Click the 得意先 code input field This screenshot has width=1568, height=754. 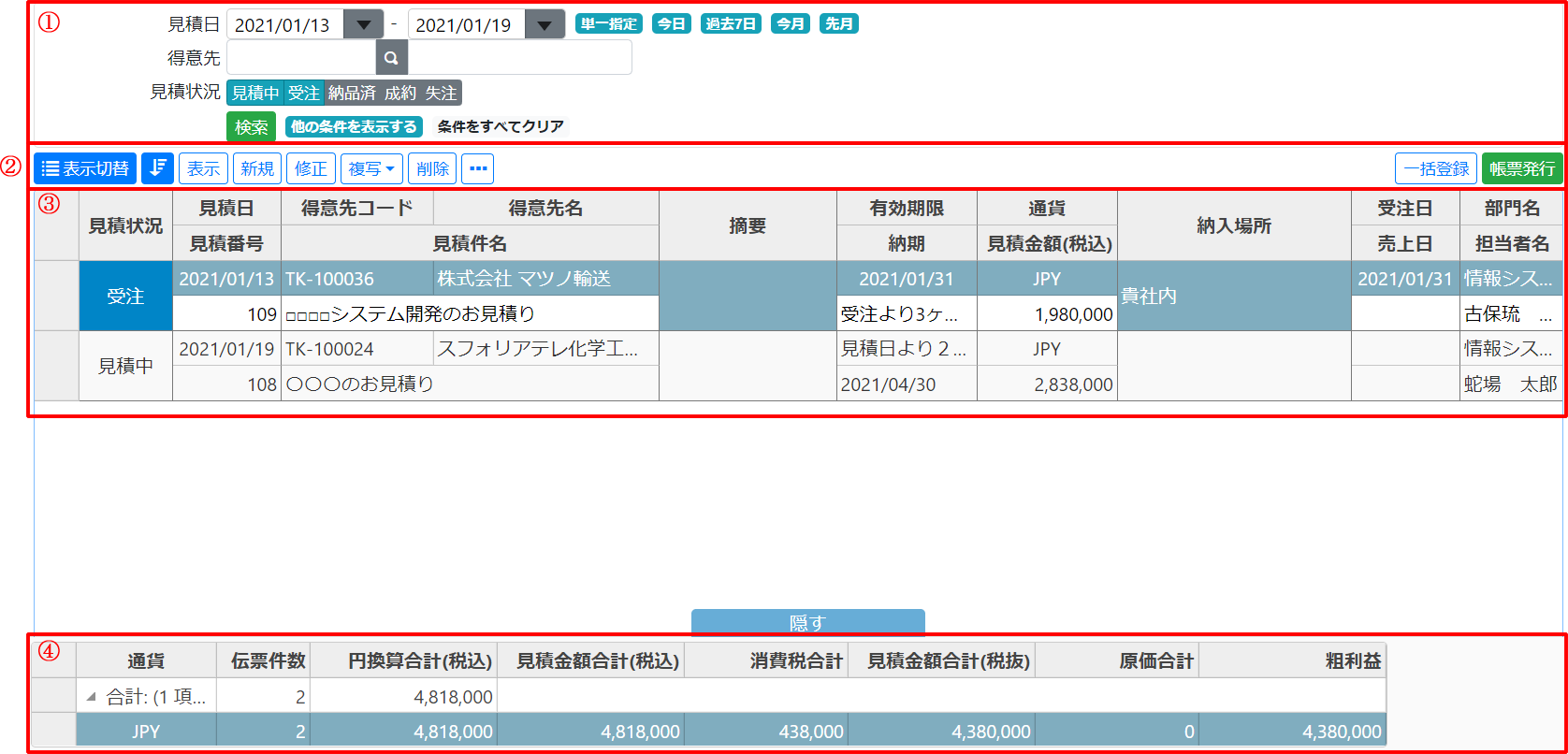pos(301,58)
